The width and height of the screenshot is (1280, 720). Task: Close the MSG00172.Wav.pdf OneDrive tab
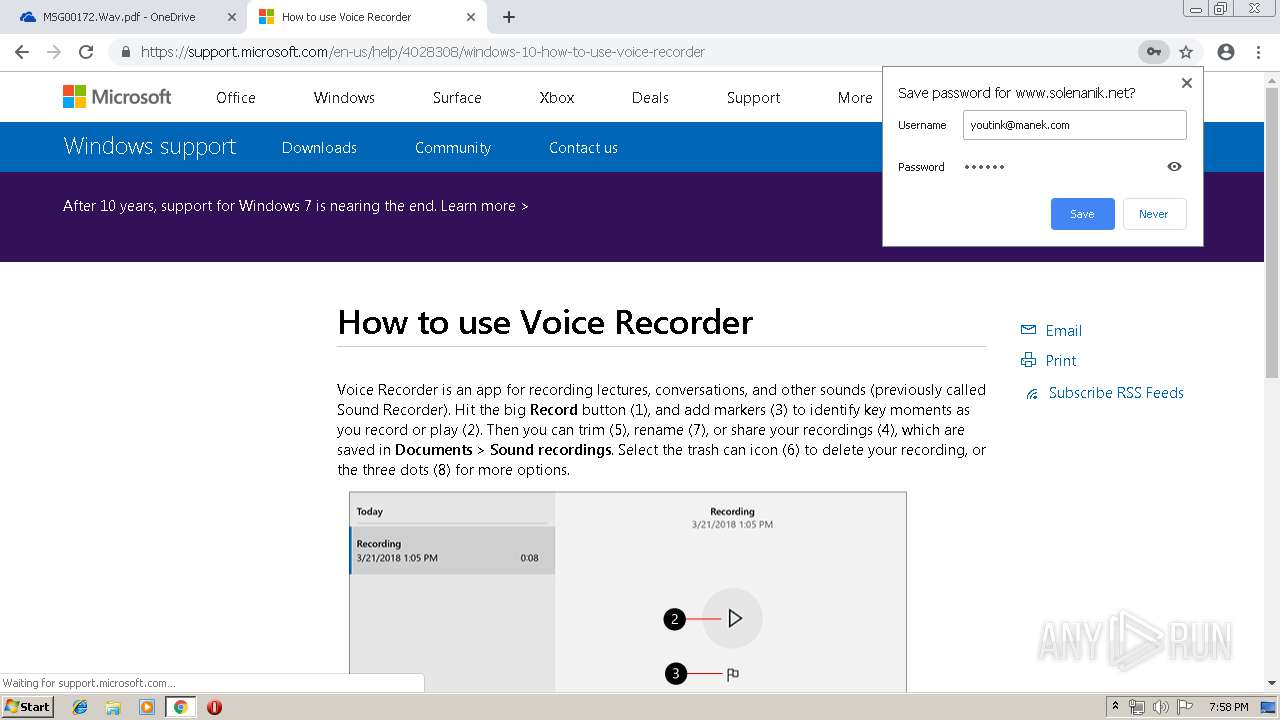pyautogui.click(x=232, y=17)
